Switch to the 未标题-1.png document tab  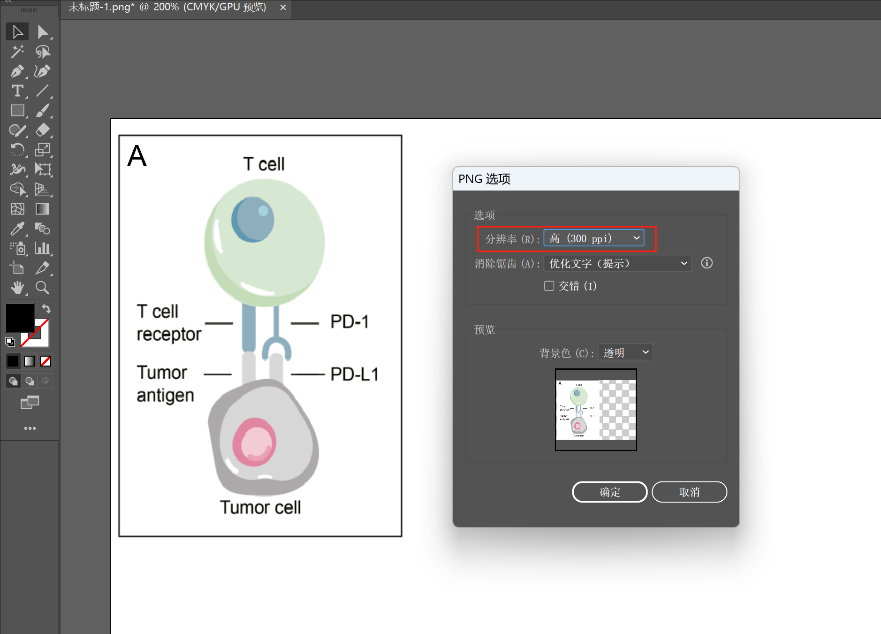click(x=168, y=8)
